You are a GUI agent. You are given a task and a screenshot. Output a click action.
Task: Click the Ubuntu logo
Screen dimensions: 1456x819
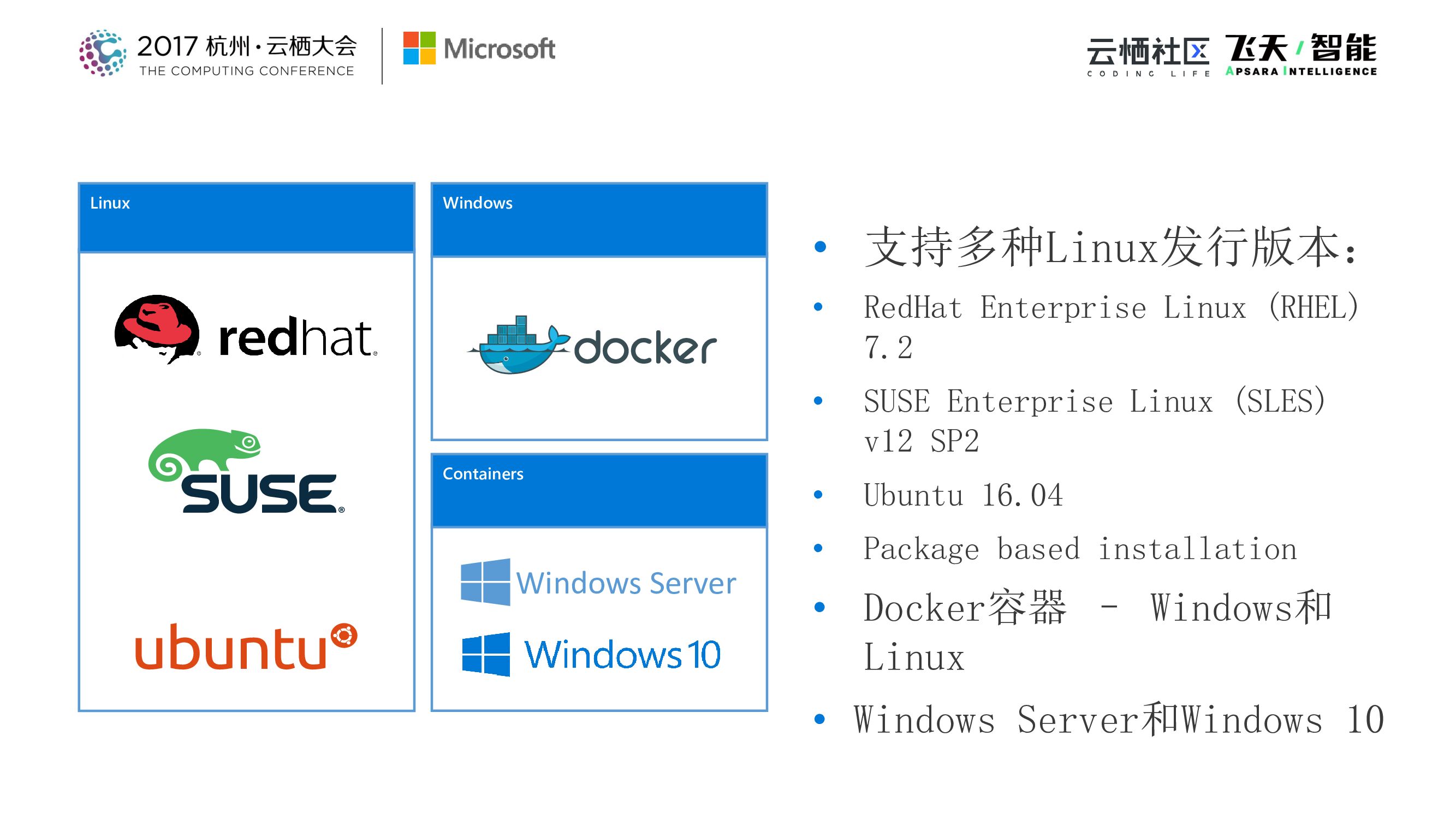tap(246, 646)
